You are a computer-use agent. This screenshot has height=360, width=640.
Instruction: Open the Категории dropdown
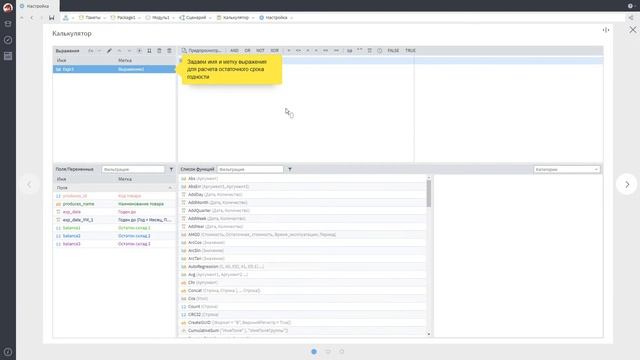[x=567, y=169]
